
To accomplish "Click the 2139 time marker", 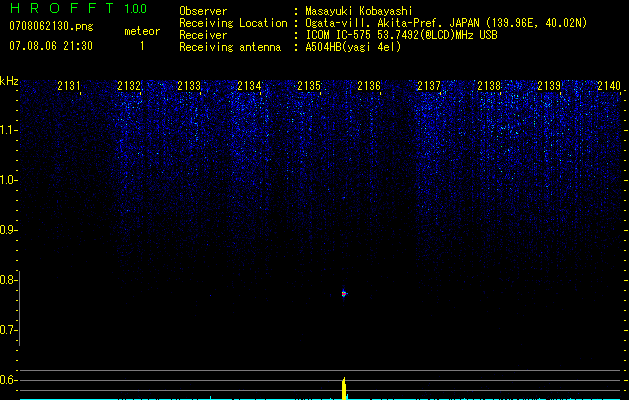I will 549,86.
